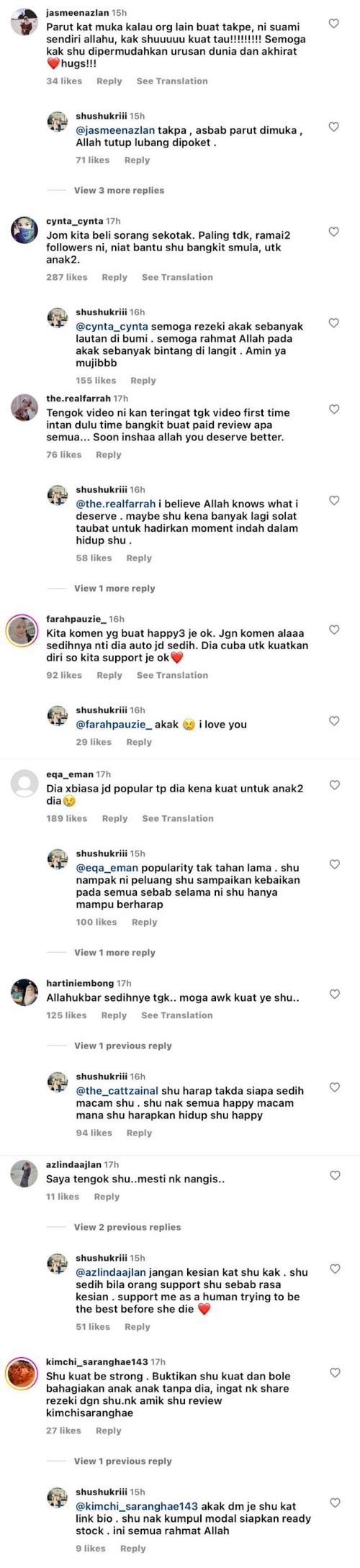Screen dimensions: 360x1568
Task: Tap heart on cynta_cynta's comment
Action: (334, 232)
